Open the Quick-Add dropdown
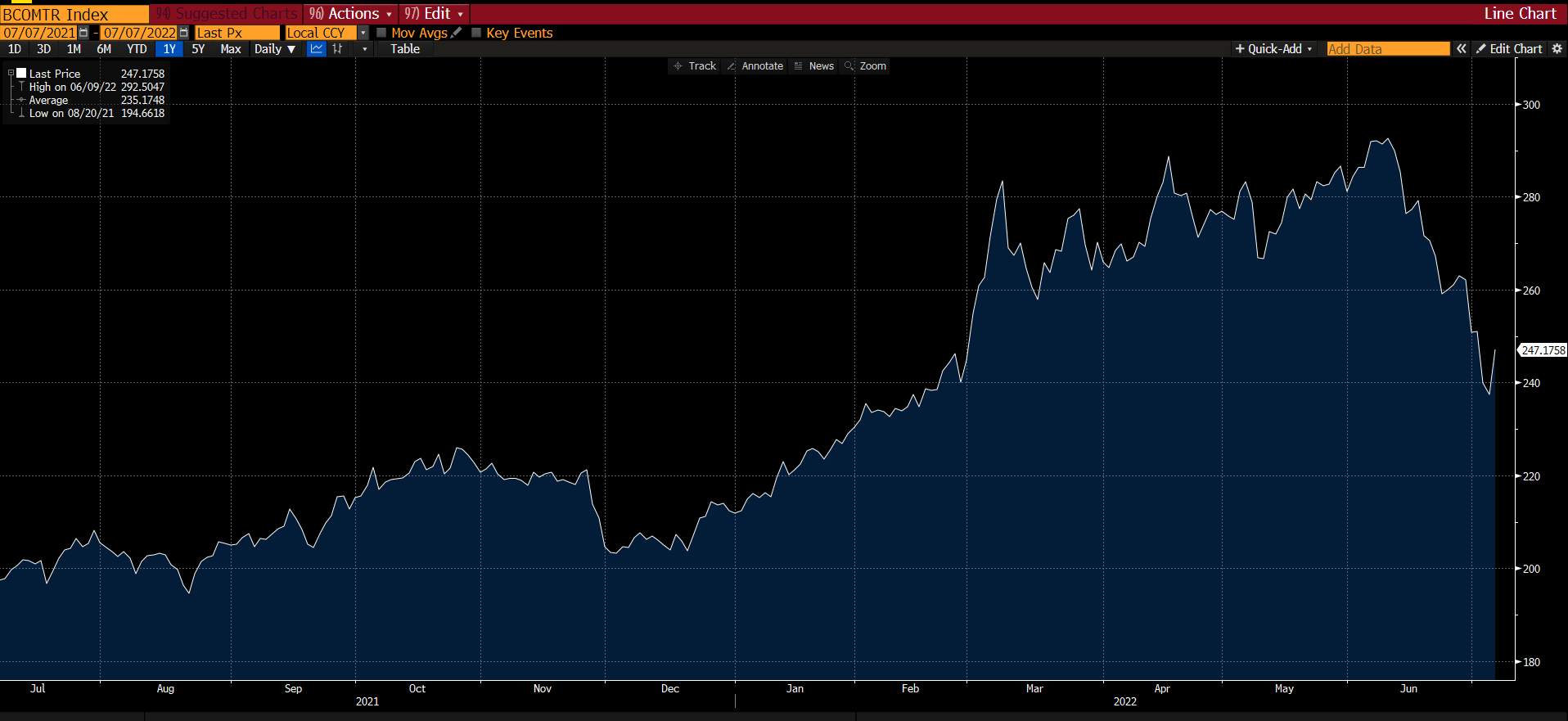Viewport: 1568px width, 721px height. click(1273, 49)
